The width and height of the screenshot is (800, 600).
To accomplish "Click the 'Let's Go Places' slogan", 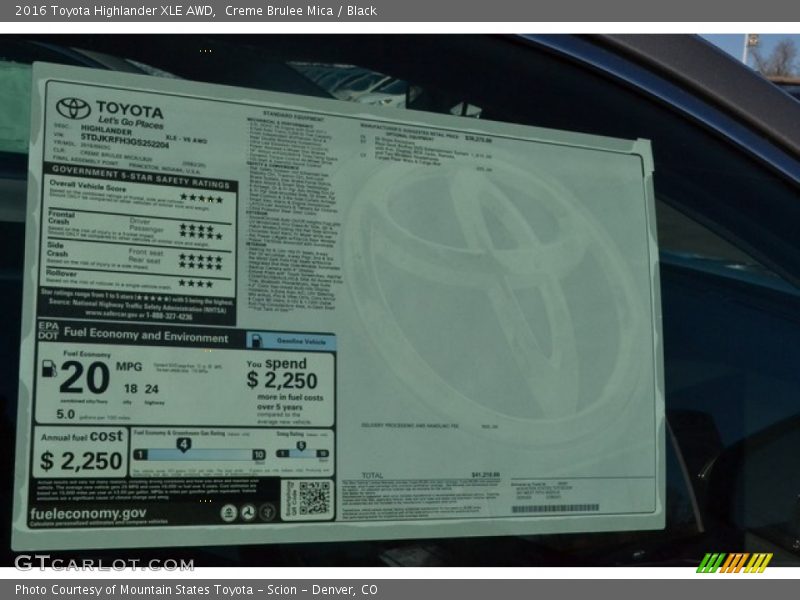I will click(131, 122).
